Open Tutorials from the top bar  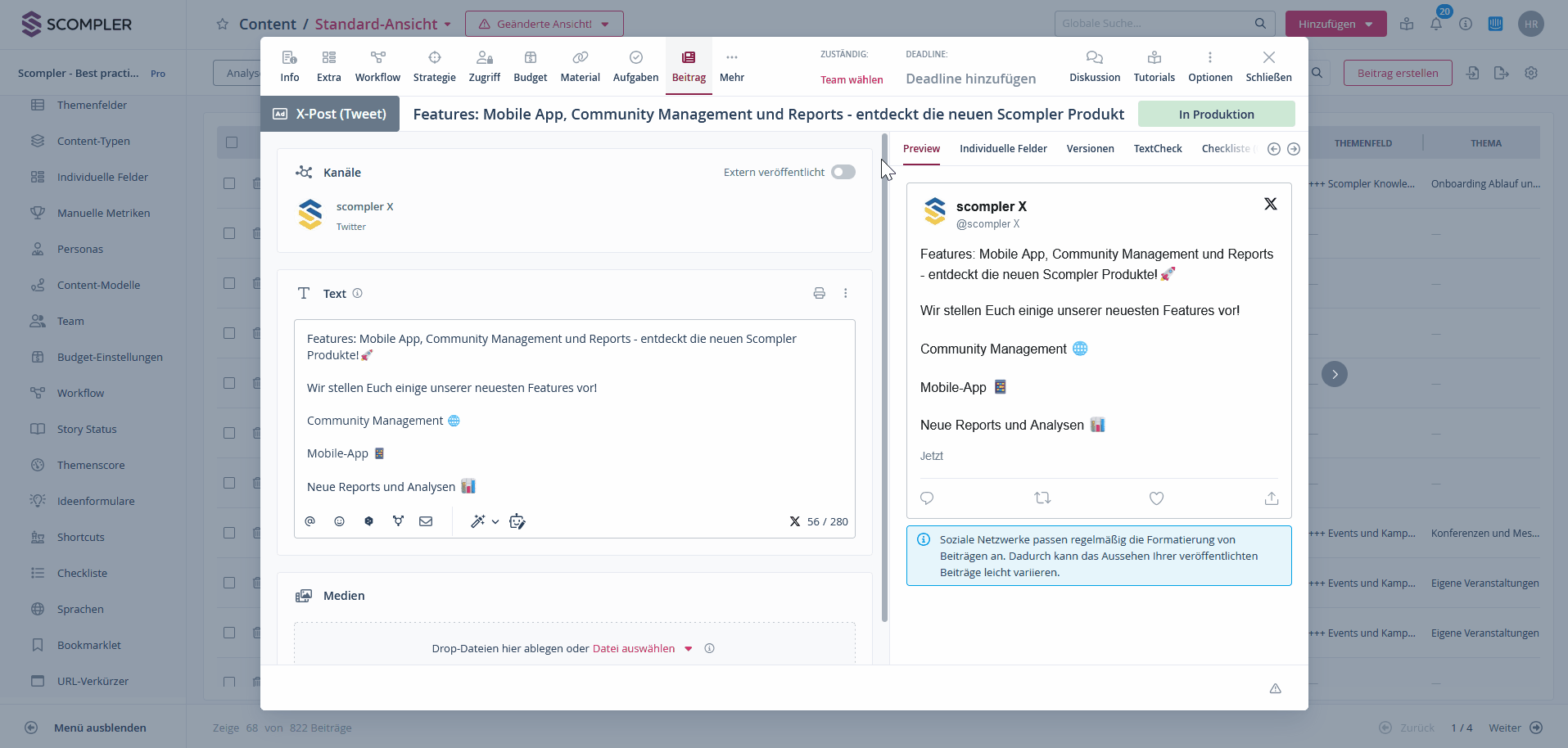click(1154, 65)
